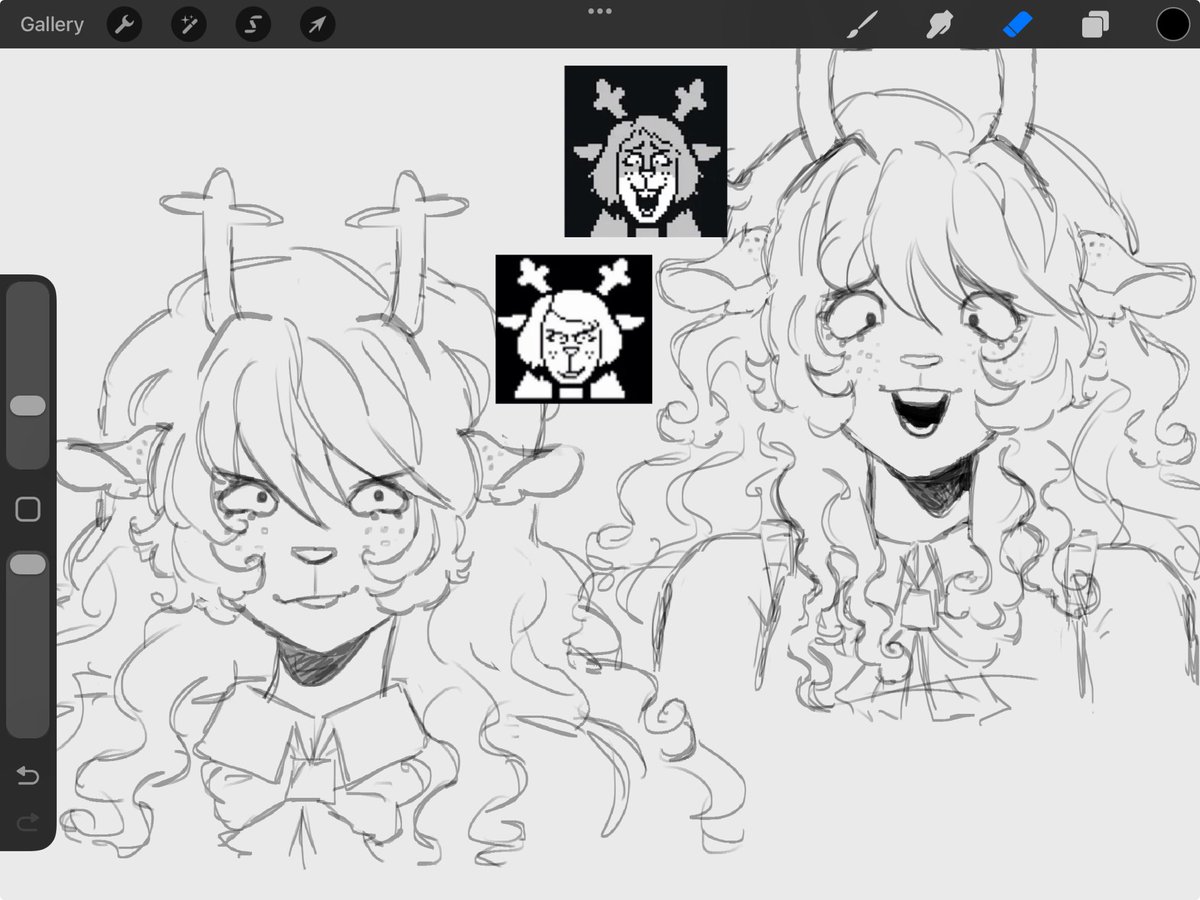
Task: Click the brush opacity slider handle
Action: tap(27, 565)
